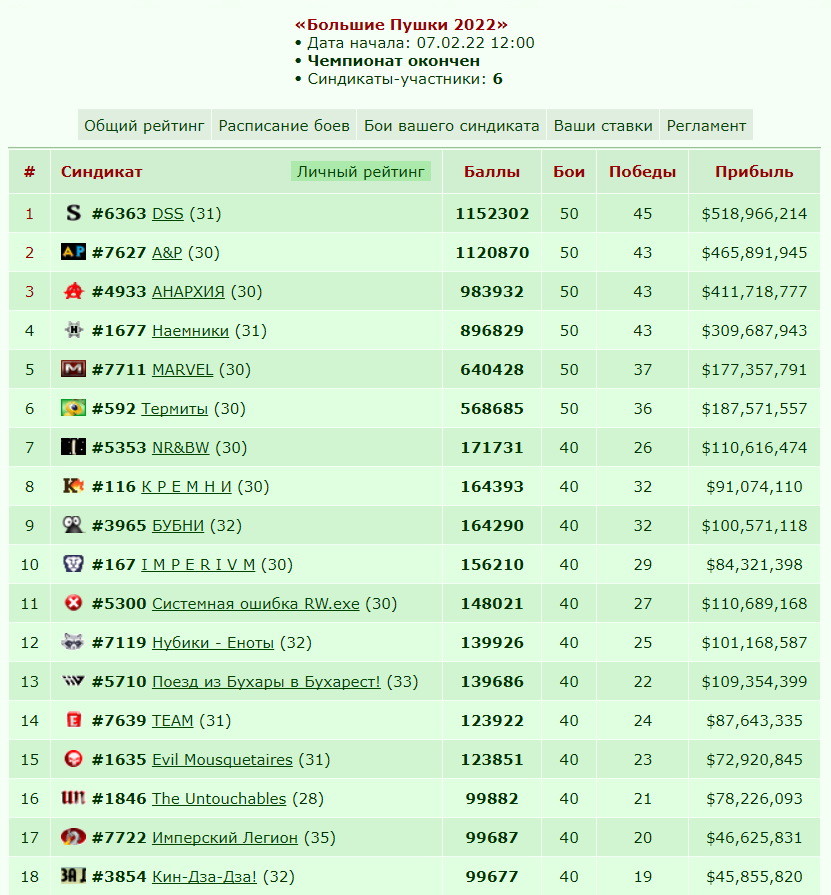Open the TEAM syndicate link
Screen dimensions: 831x895
[x=172, y=720]
